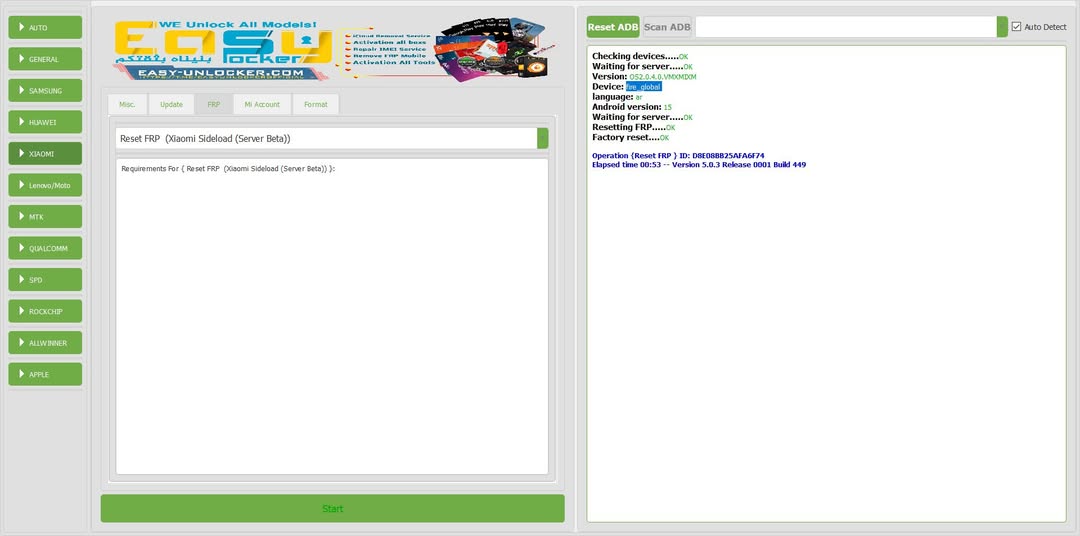Open the SPD sidebar category
The height and width of the screenshot is (536, 1080).
tap(45, 280)
